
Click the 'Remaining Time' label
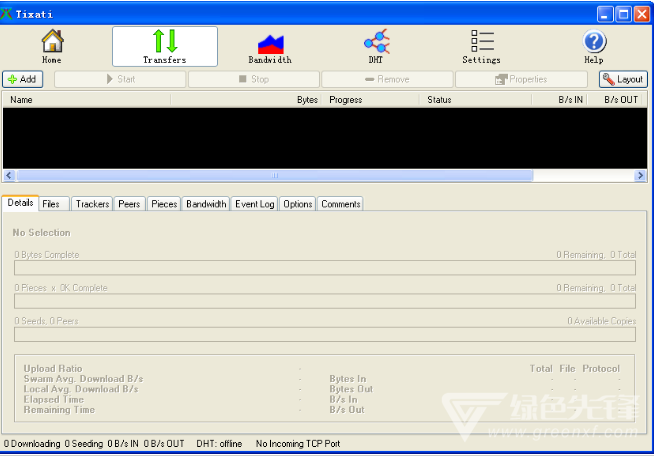59,410
